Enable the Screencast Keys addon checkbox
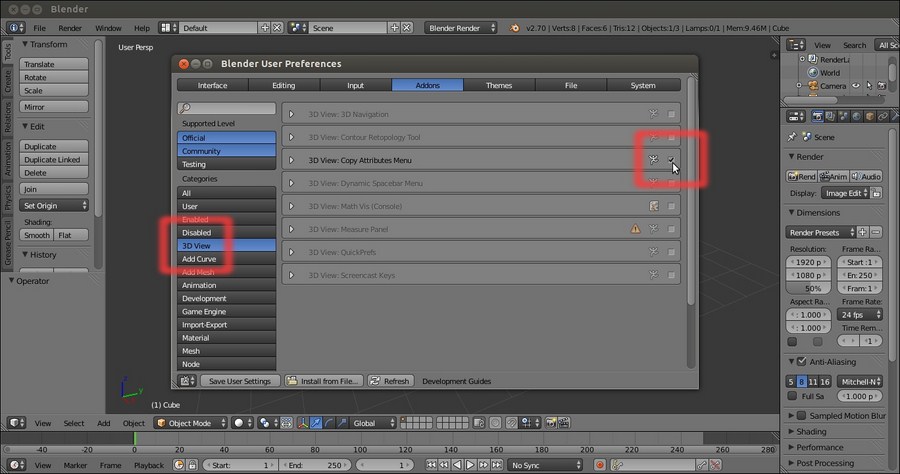 [671, 275]
